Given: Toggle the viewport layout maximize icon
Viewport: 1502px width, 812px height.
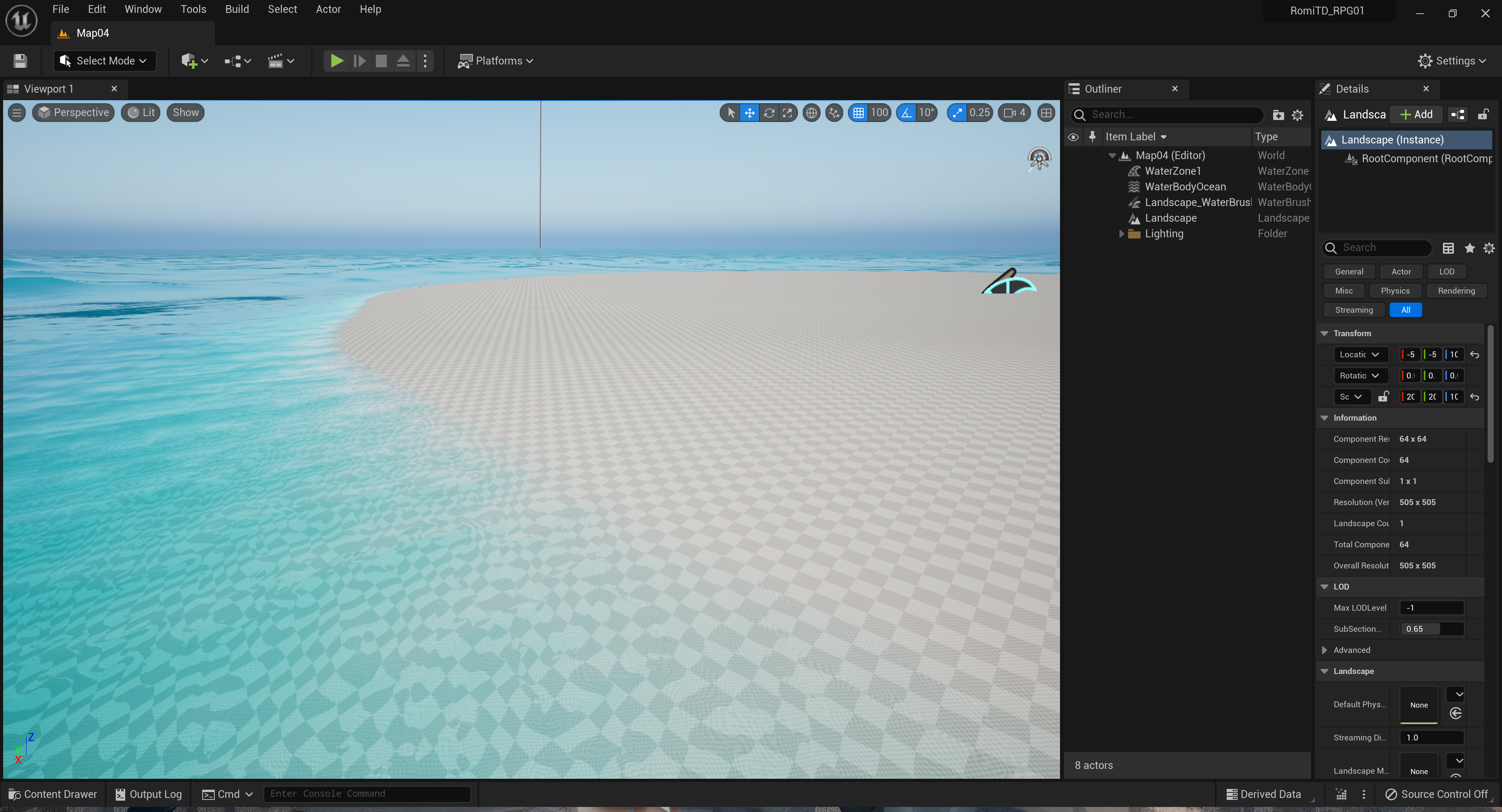Looking at the screenshot, I should pyautogui.click(x=1046, y=113).
